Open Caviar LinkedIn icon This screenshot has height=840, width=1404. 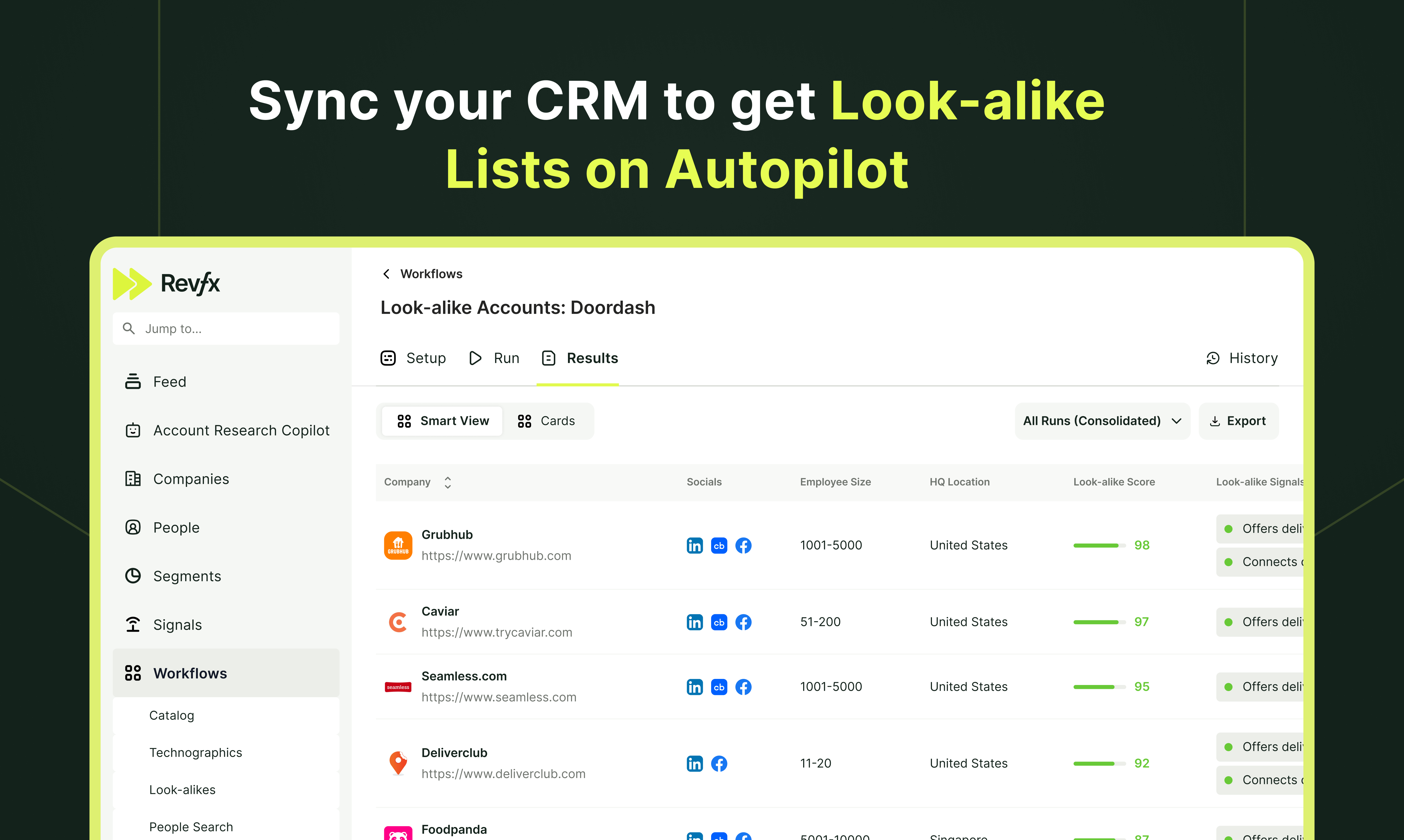(695, 622)
